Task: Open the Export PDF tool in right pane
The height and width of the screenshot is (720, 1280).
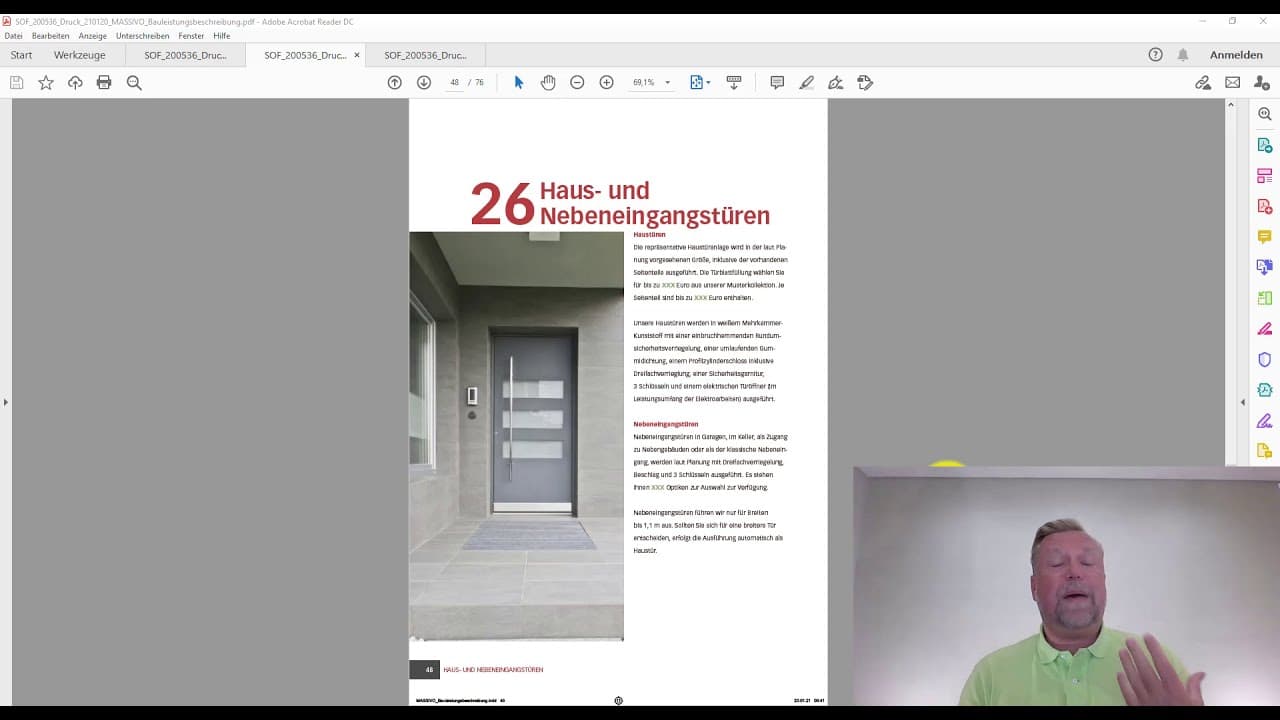Action: (x=1265, y=145)
